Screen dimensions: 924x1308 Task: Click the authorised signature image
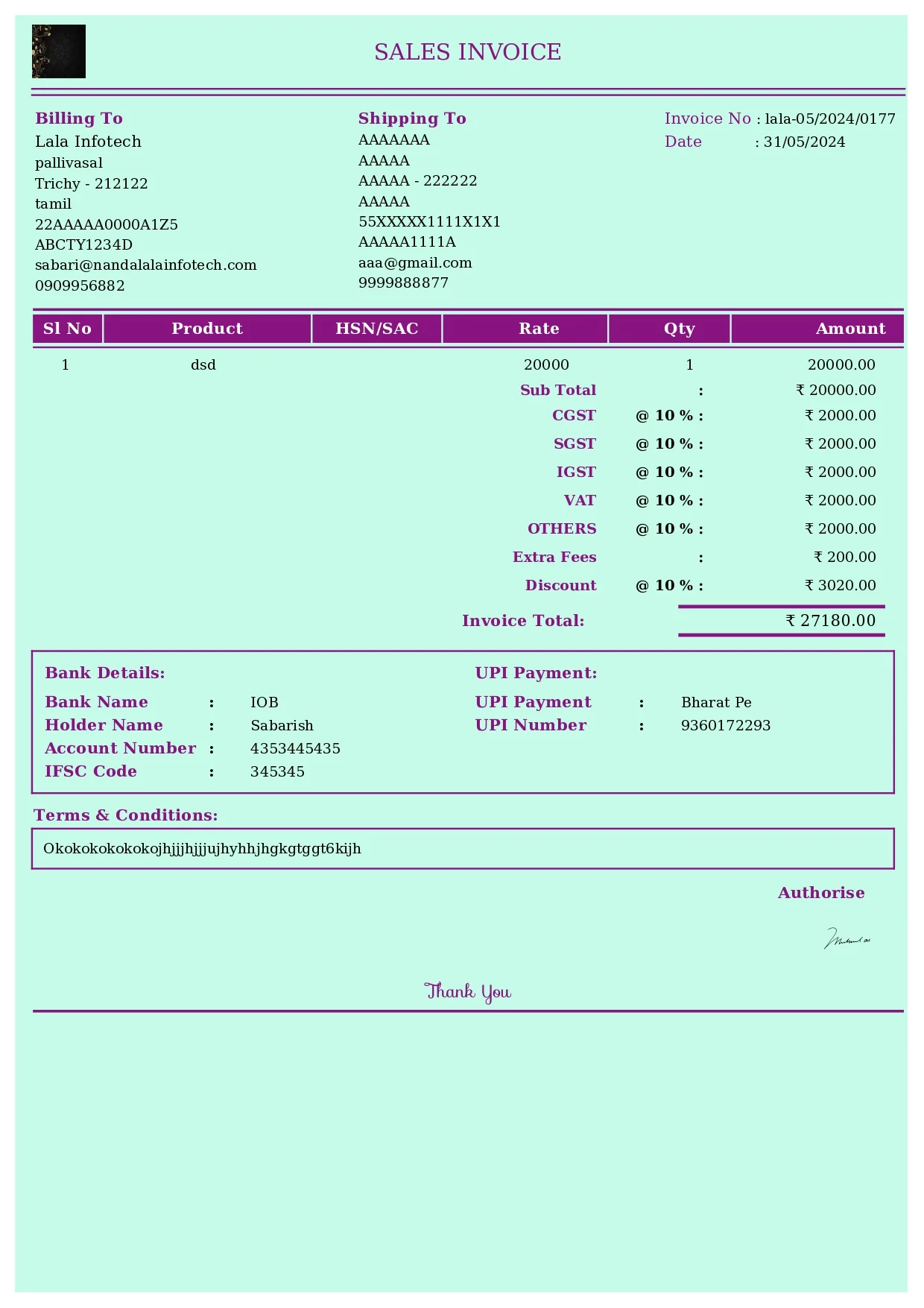(x=847, y=938)
